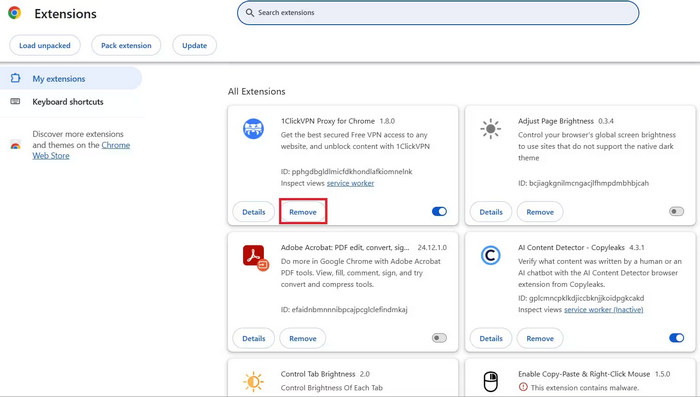Image resolution: width=700 pixels, height=397 pixels.
Task: Click Control Tab Brightness extension name
Action: [x=318, y=374]
